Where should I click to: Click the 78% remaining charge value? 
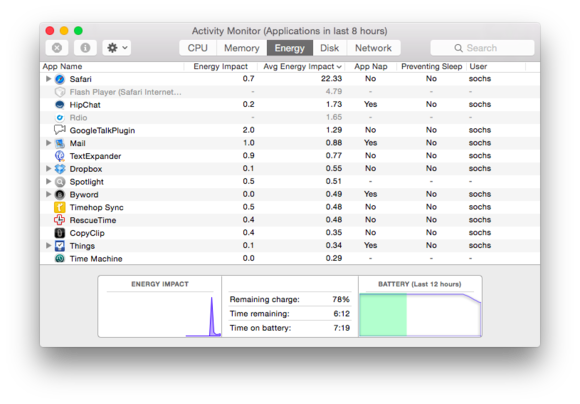pos(341,299)
